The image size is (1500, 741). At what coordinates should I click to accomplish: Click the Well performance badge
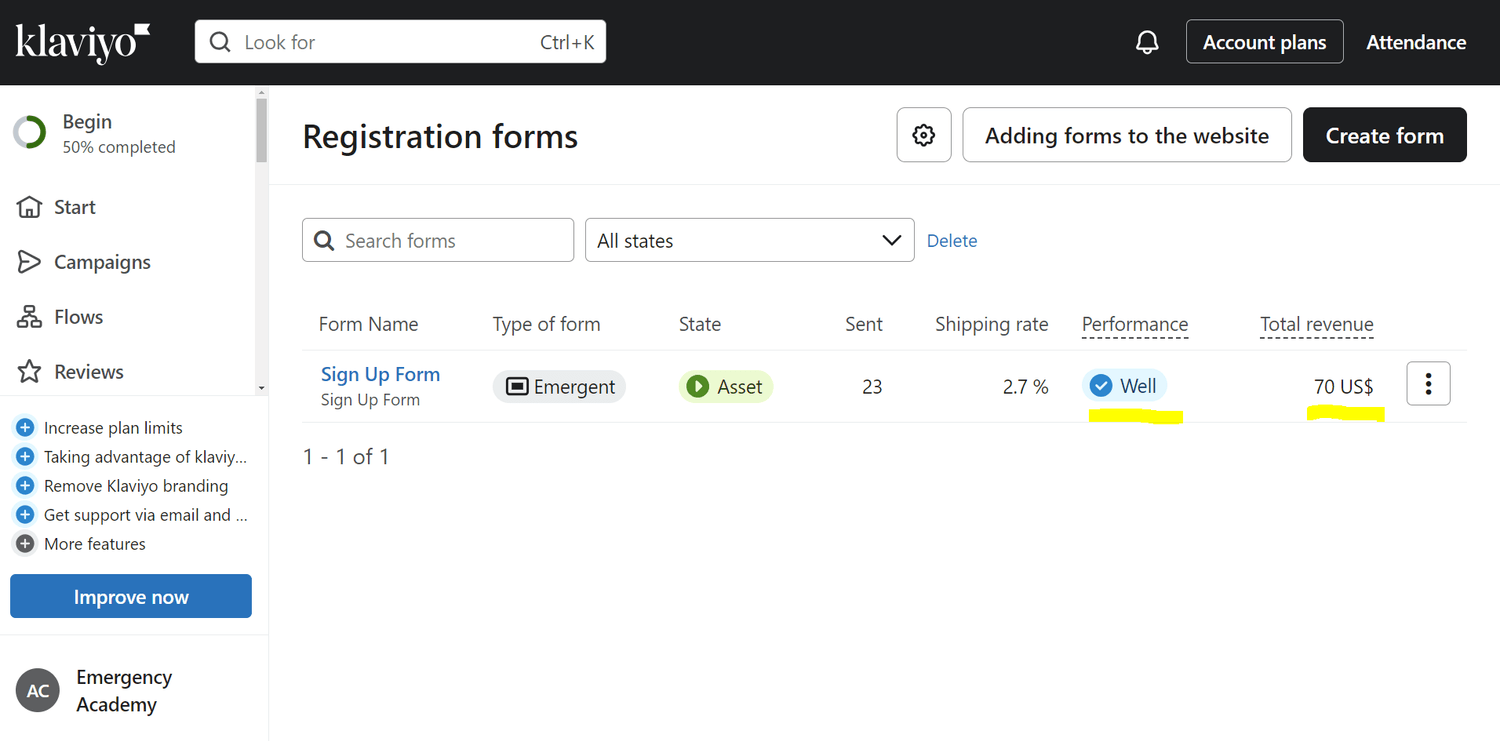tap(1124, 386)
